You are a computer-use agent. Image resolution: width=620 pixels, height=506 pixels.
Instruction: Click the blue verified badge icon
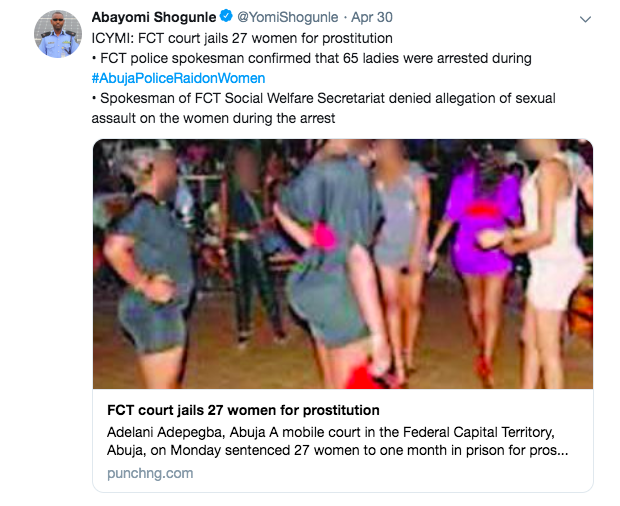[x=226, y=16]
